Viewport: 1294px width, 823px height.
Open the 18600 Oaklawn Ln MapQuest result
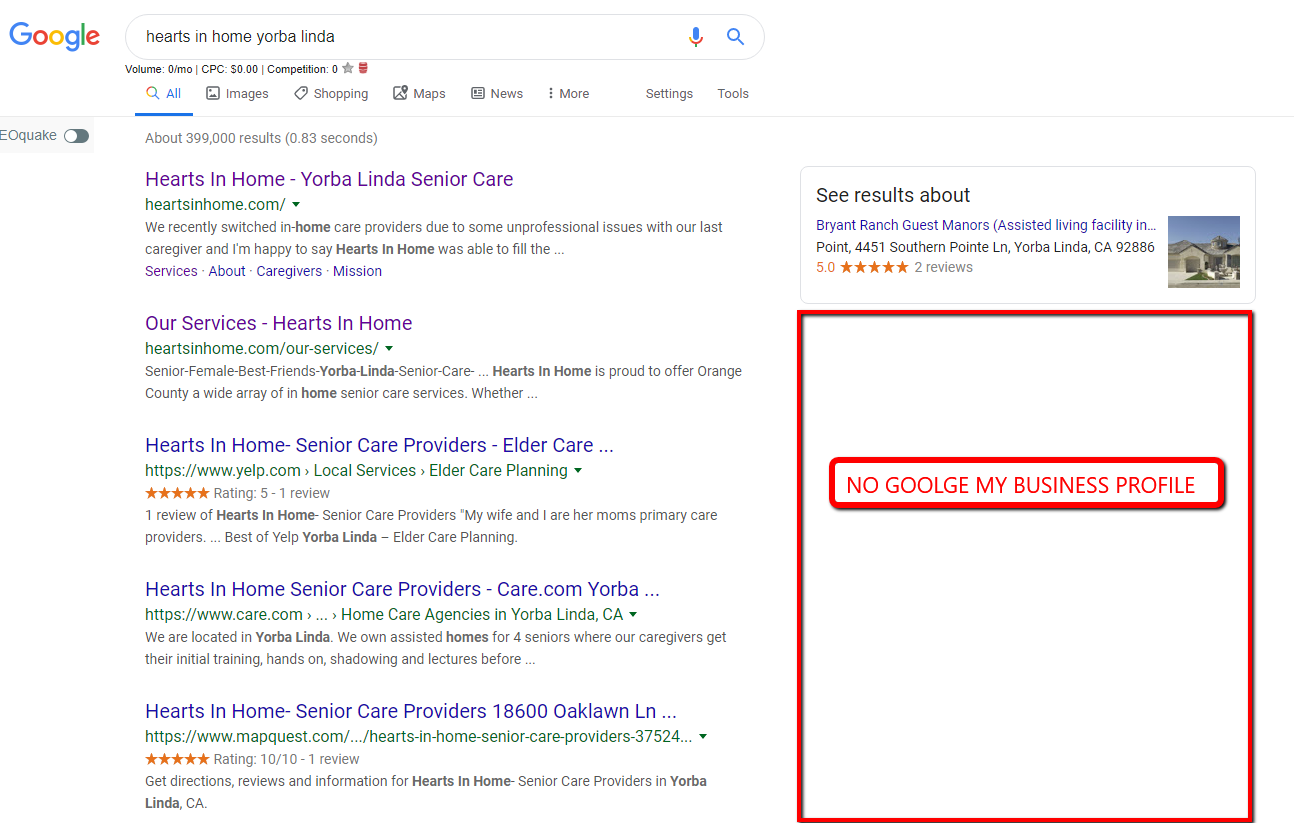[411, 711]
